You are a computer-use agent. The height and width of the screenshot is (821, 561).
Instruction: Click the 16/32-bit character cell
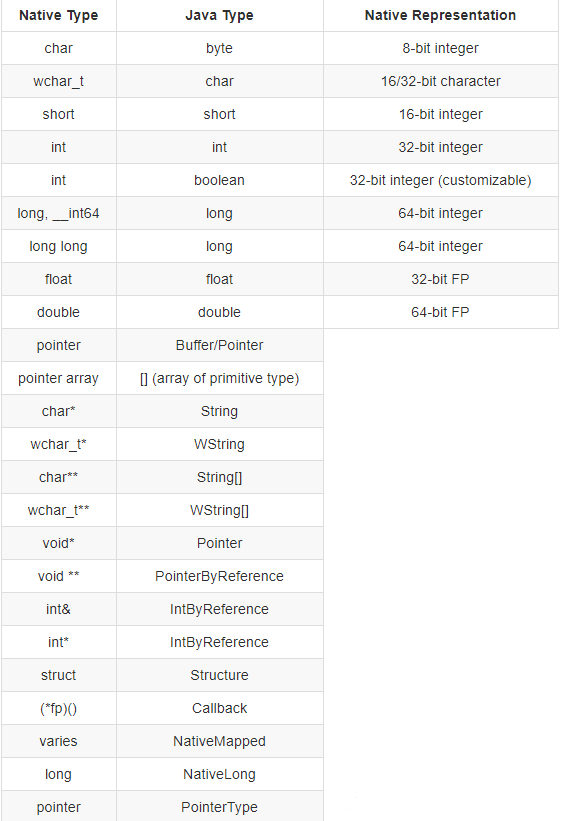coord(441,81)
